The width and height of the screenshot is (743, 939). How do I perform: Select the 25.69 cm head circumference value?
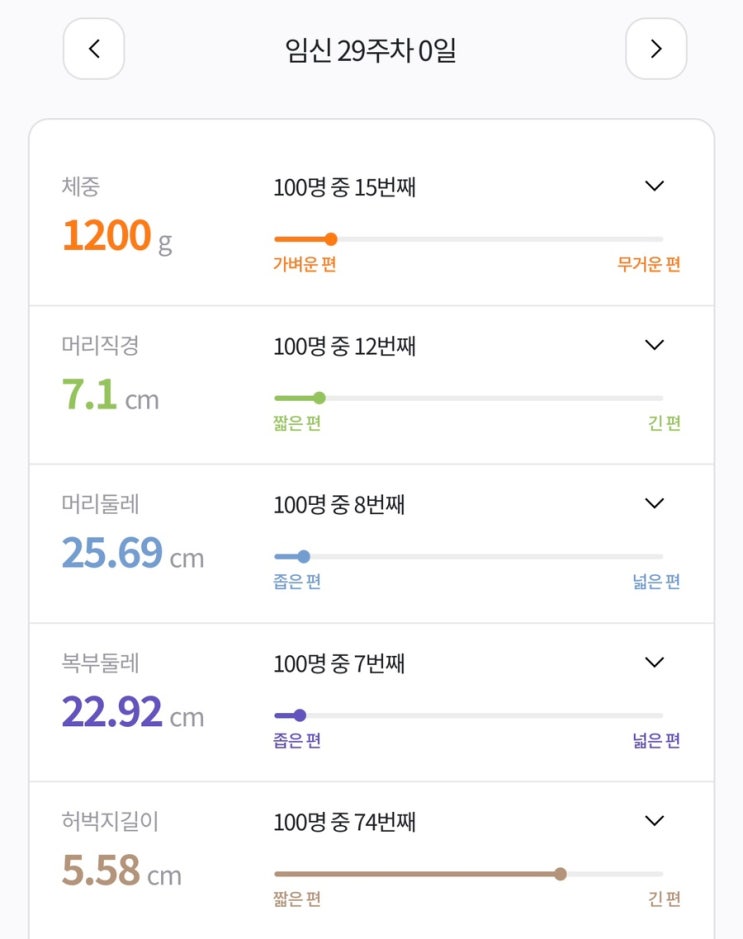tap(132, 553)
